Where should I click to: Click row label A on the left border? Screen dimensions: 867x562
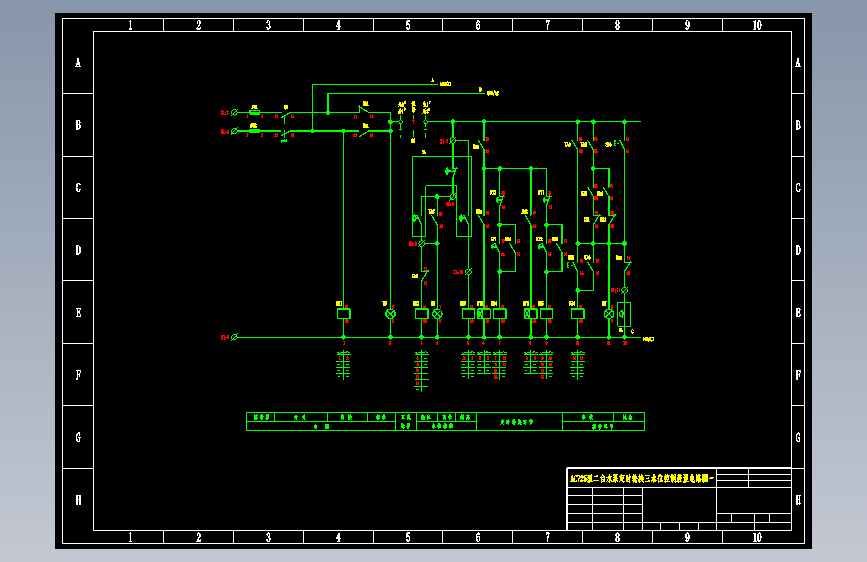(78, 63)
